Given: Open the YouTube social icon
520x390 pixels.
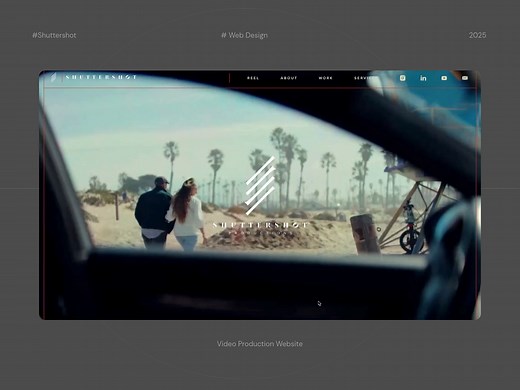Looking at the screenshot, I should 444,78.
